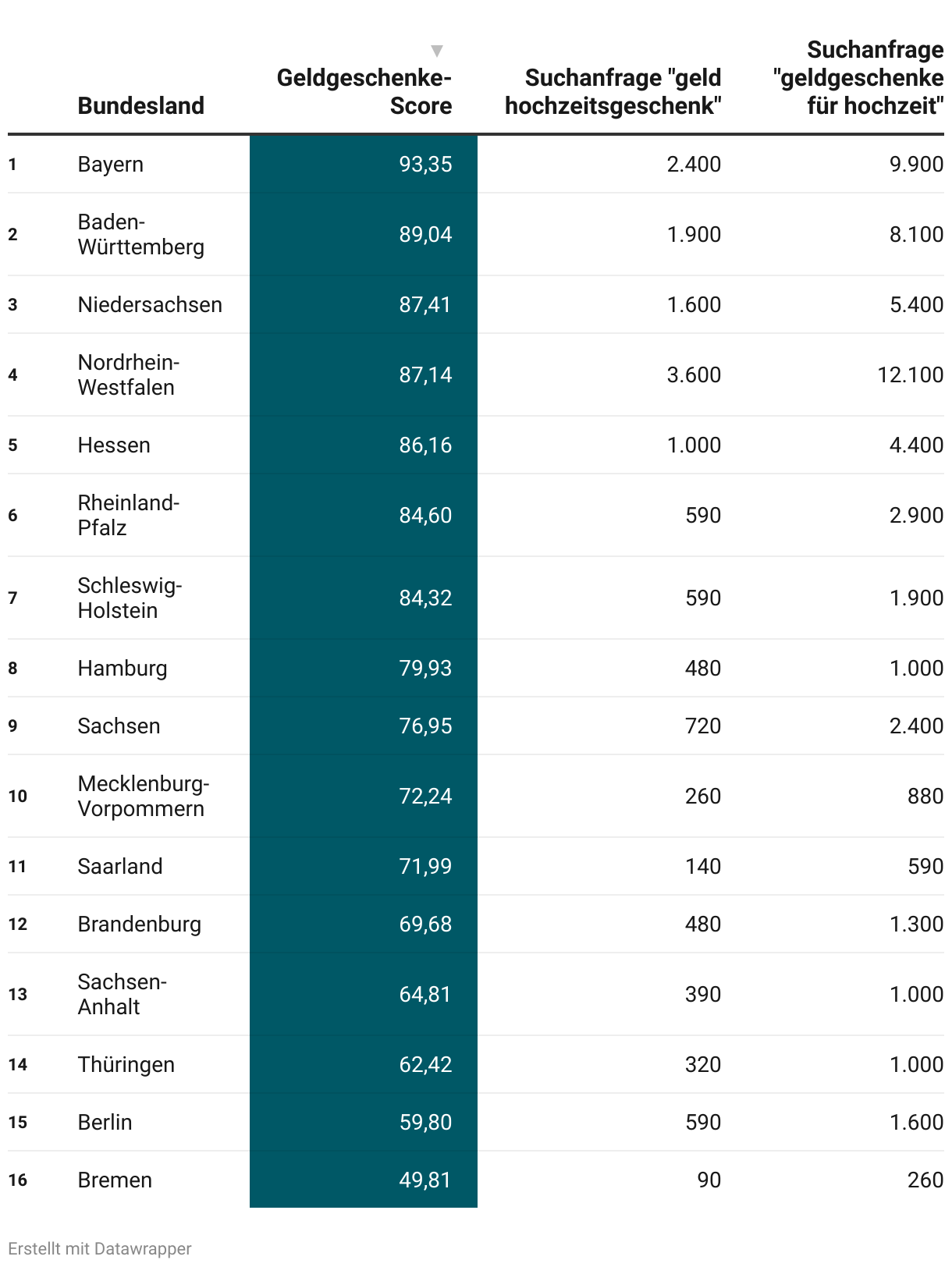The height and width of the screenshot is (1267, 952).
Task: Select Nordrhein-Westfalen's value 12.100
Action: click(910, 374)
